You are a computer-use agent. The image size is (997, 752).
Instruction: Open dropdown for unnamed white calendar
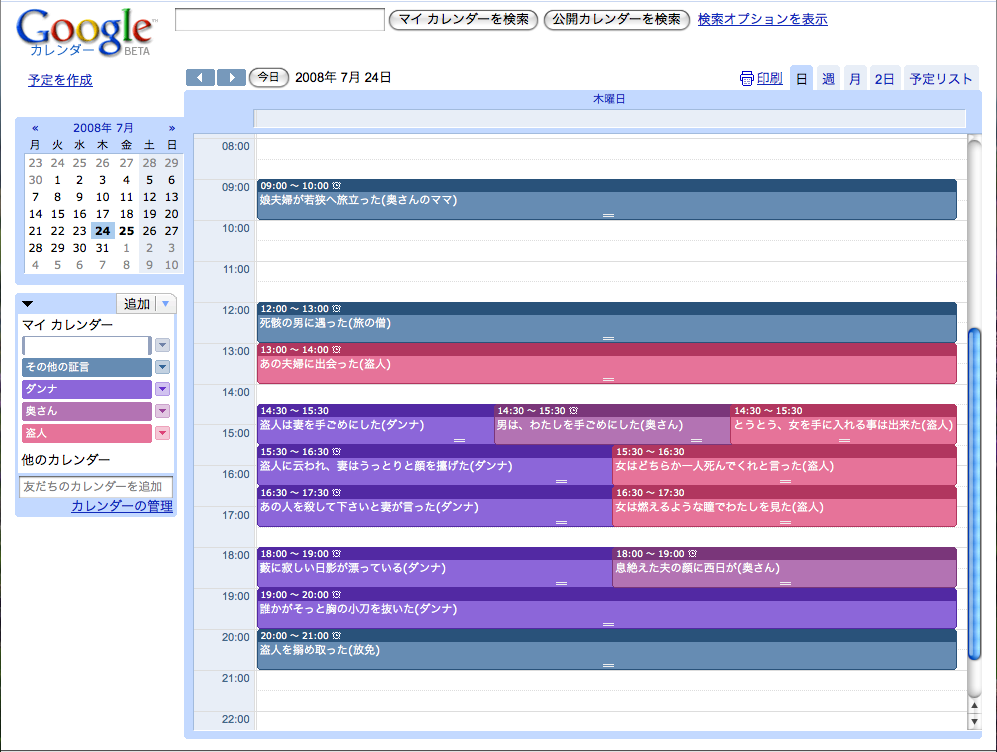point(163,345)
